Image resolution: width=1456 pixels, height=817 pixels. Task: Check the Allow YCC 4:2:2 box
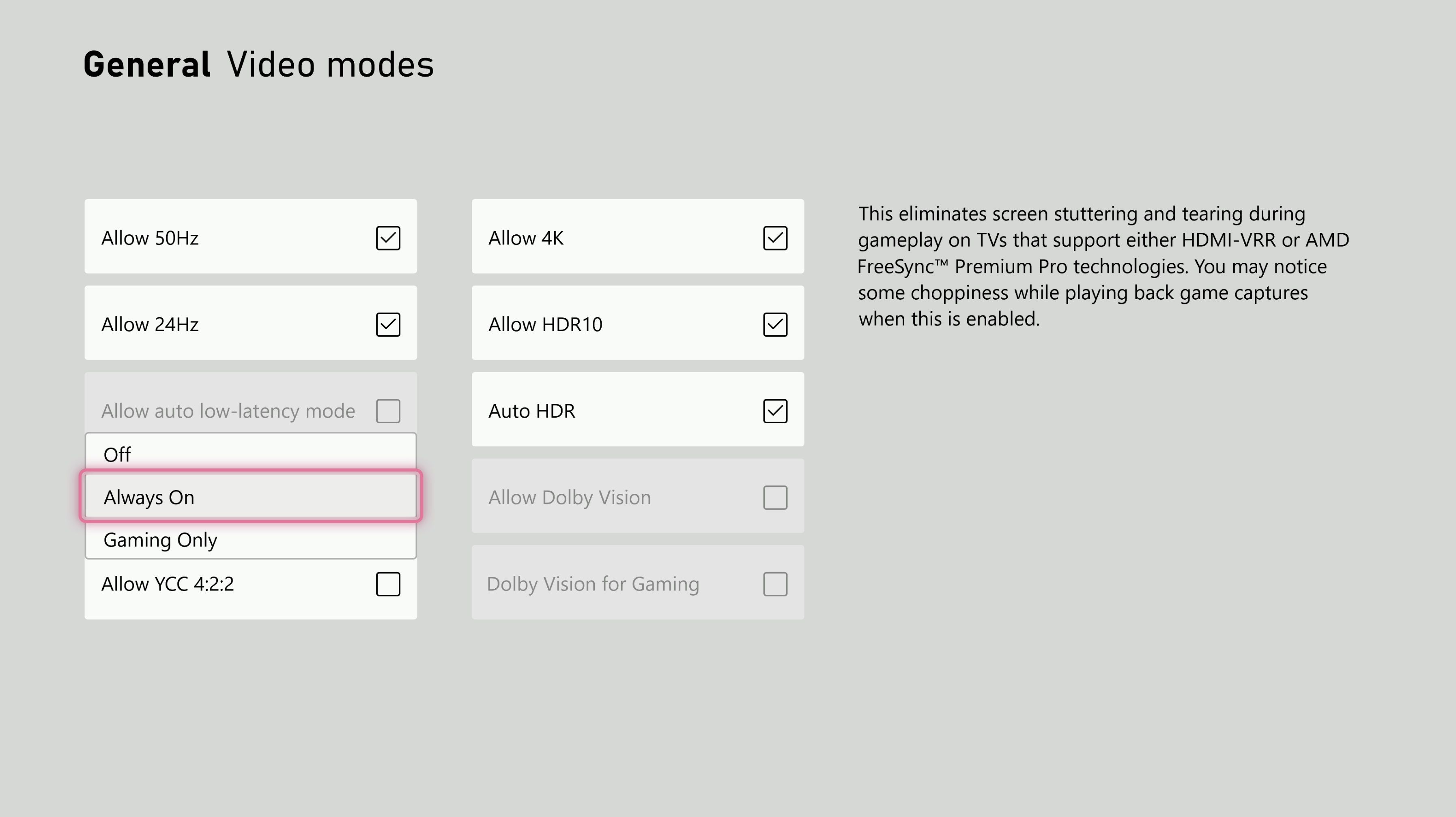pos(388,583)
